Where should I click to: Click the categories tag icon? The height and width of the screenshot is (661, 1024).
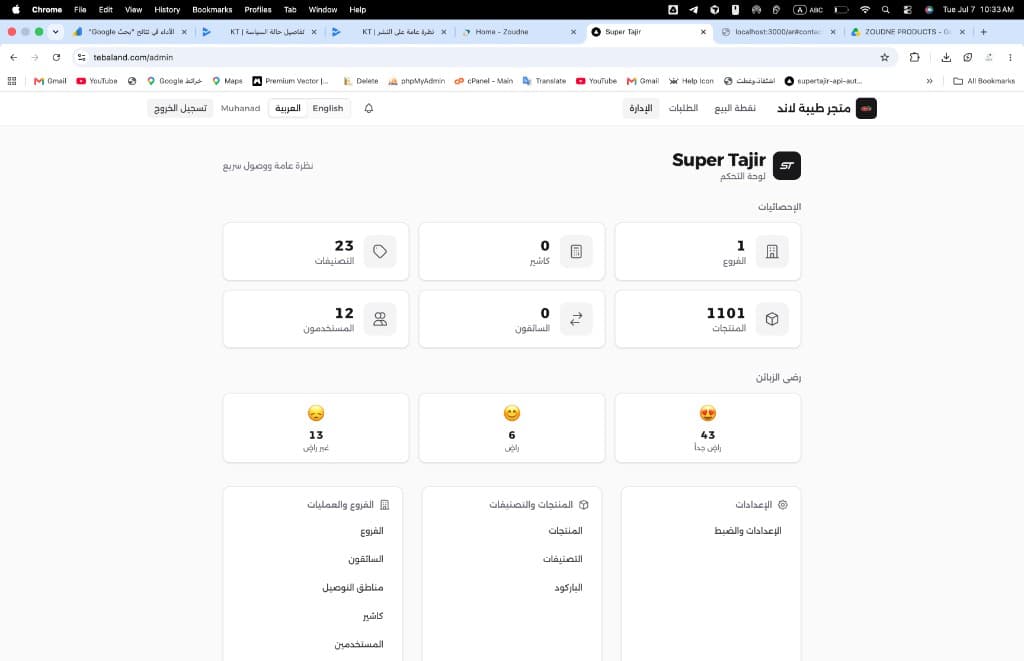pos(380,251)
